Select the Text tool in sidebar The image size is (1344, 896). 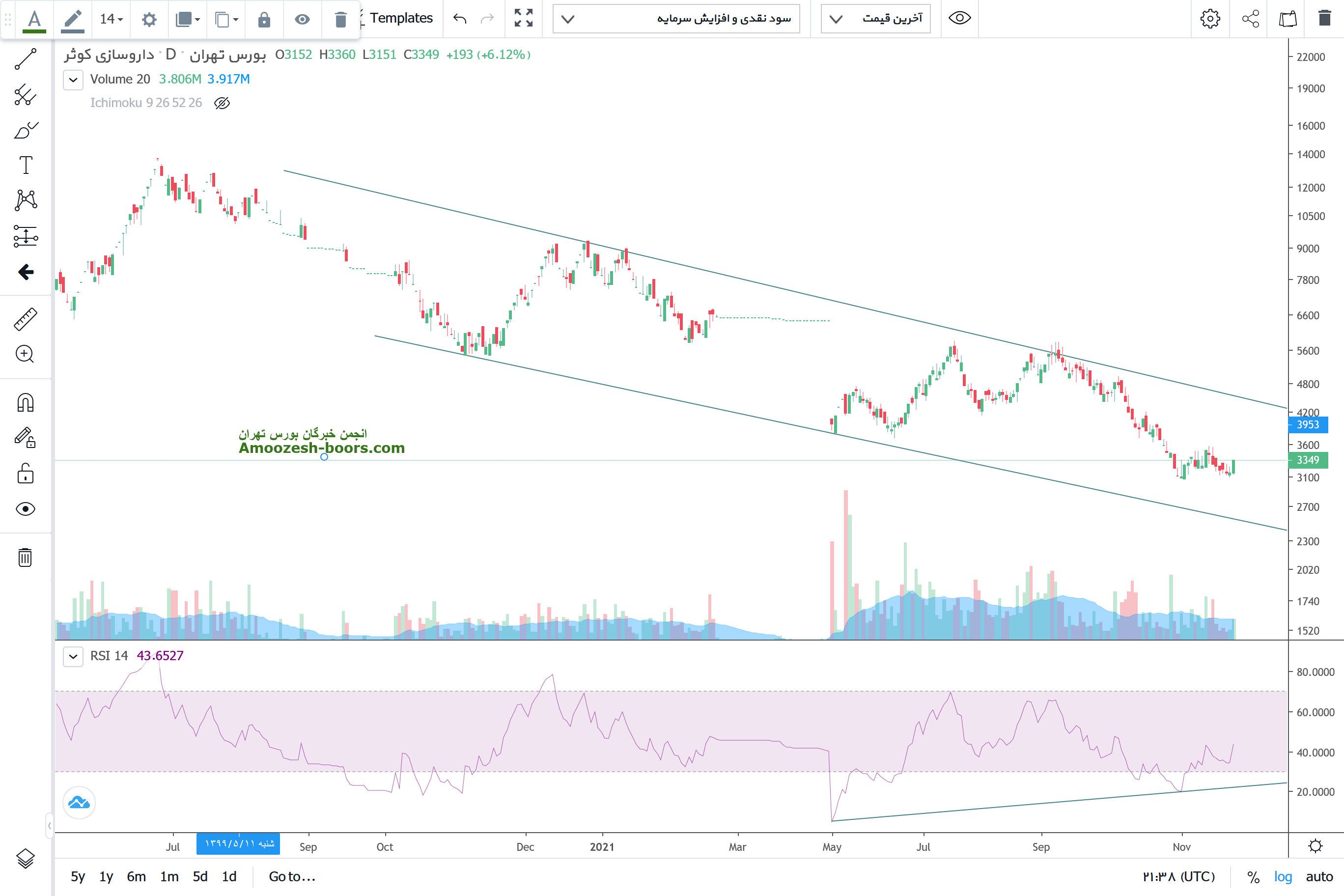[25, 165]
